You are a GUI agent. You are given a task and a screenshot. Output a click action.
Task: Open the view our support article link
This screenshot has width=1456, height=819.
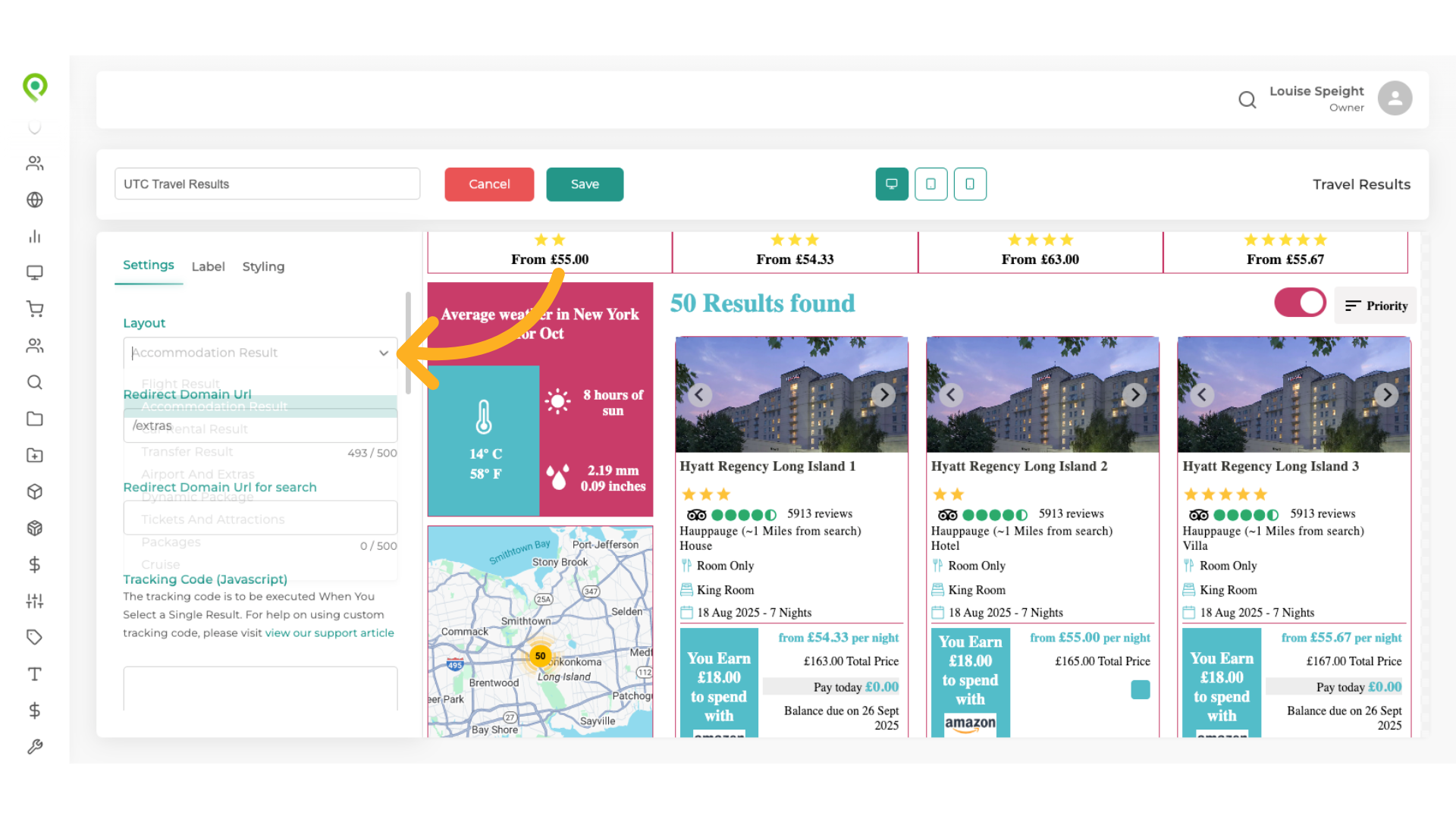coord(329,633)
